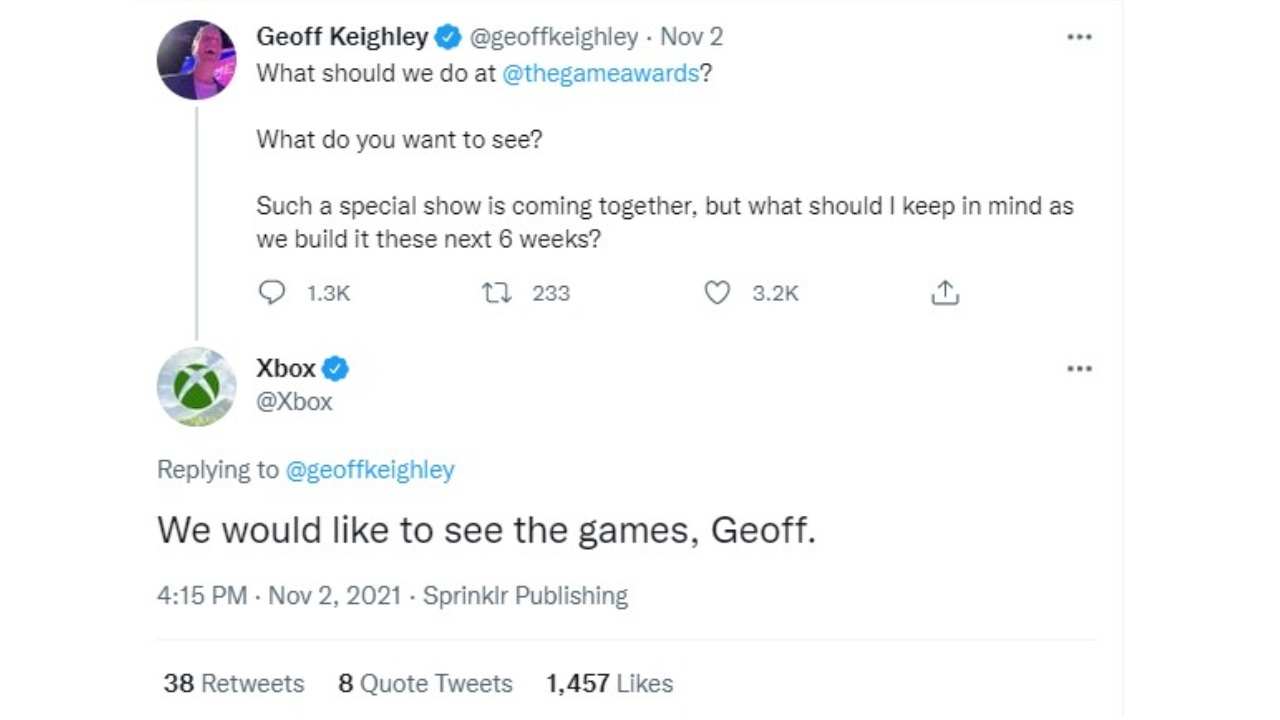Click Geoff Keighley's profile picture
The height and width of the screenshot is (720, 1280).
pyautogui.click(x=196, y=60)
